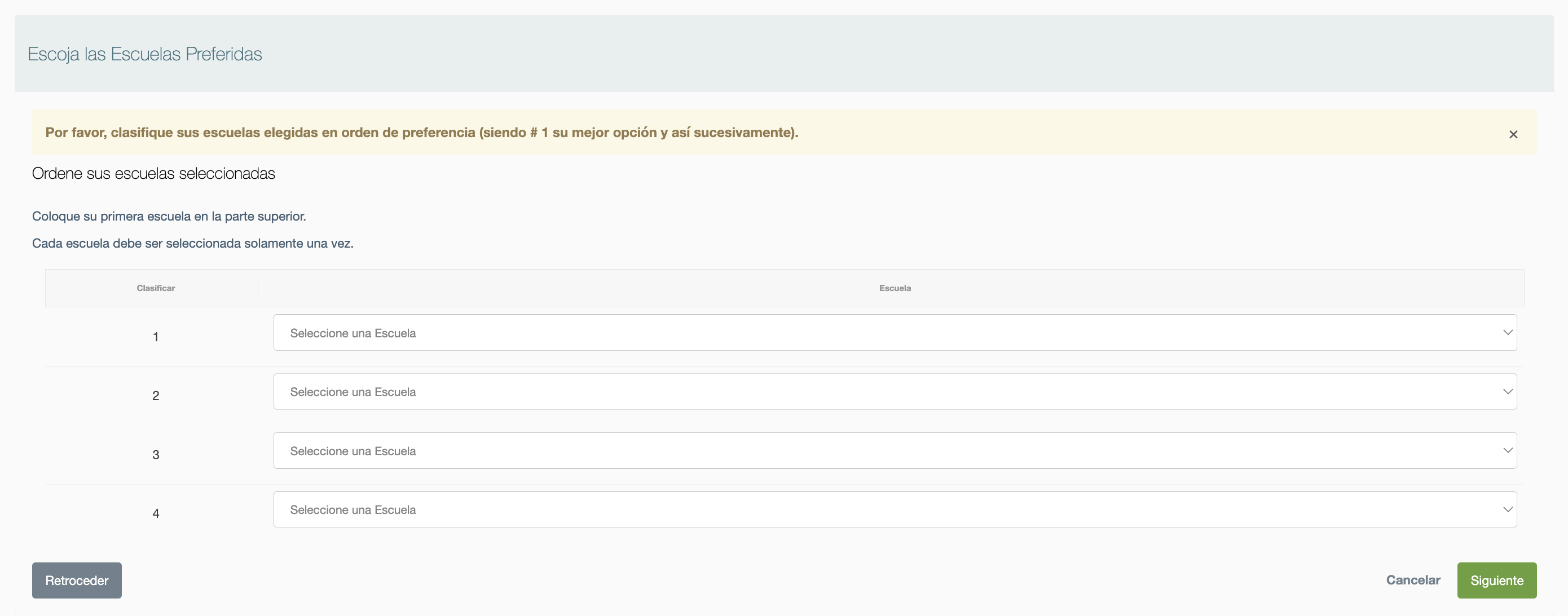
Task: Click the 'Coloque su primera escuela' instruction
Action: (169, 216)
